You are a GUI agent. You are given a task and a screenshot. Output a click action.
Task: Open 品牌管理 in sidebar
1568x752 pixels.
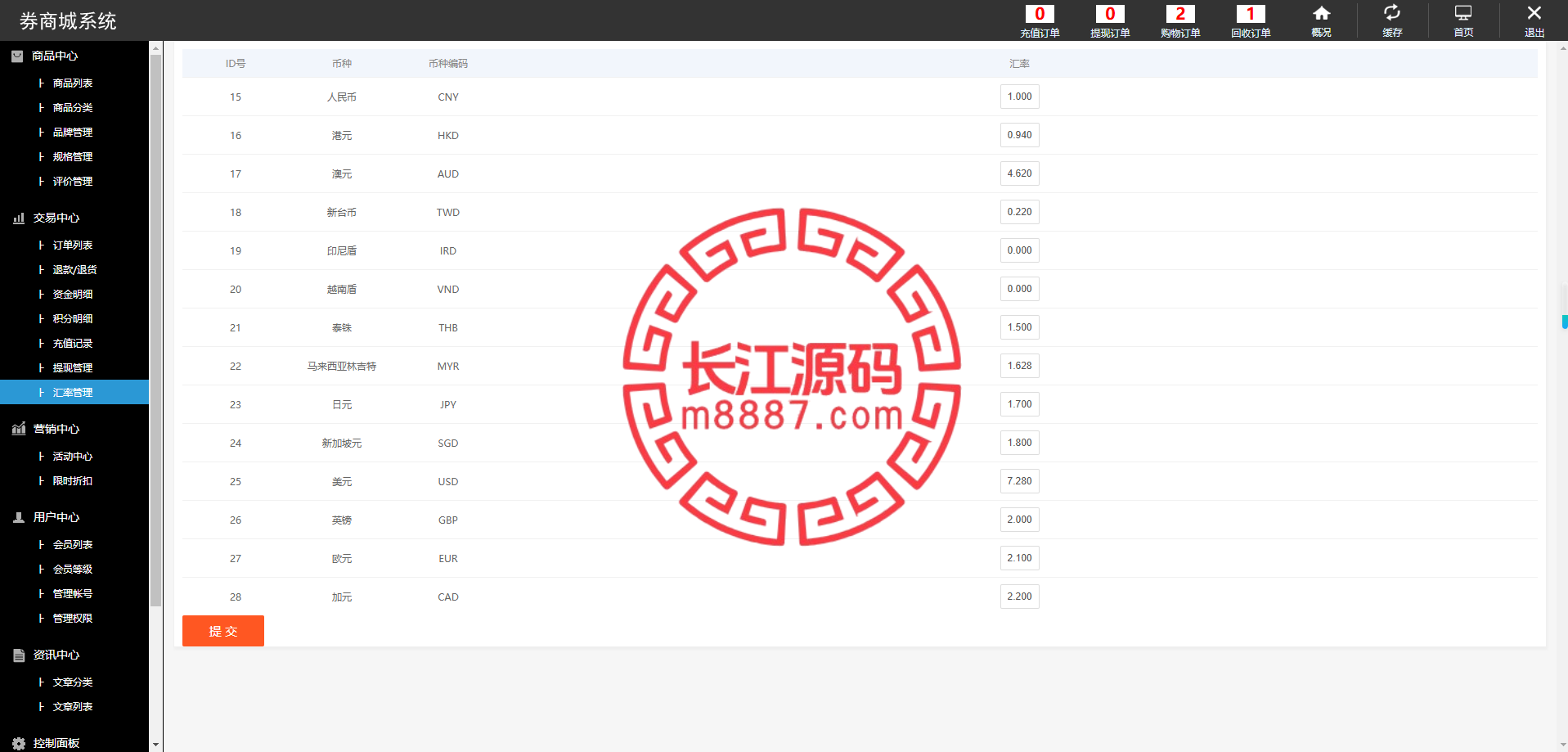[x=73, y=133]
